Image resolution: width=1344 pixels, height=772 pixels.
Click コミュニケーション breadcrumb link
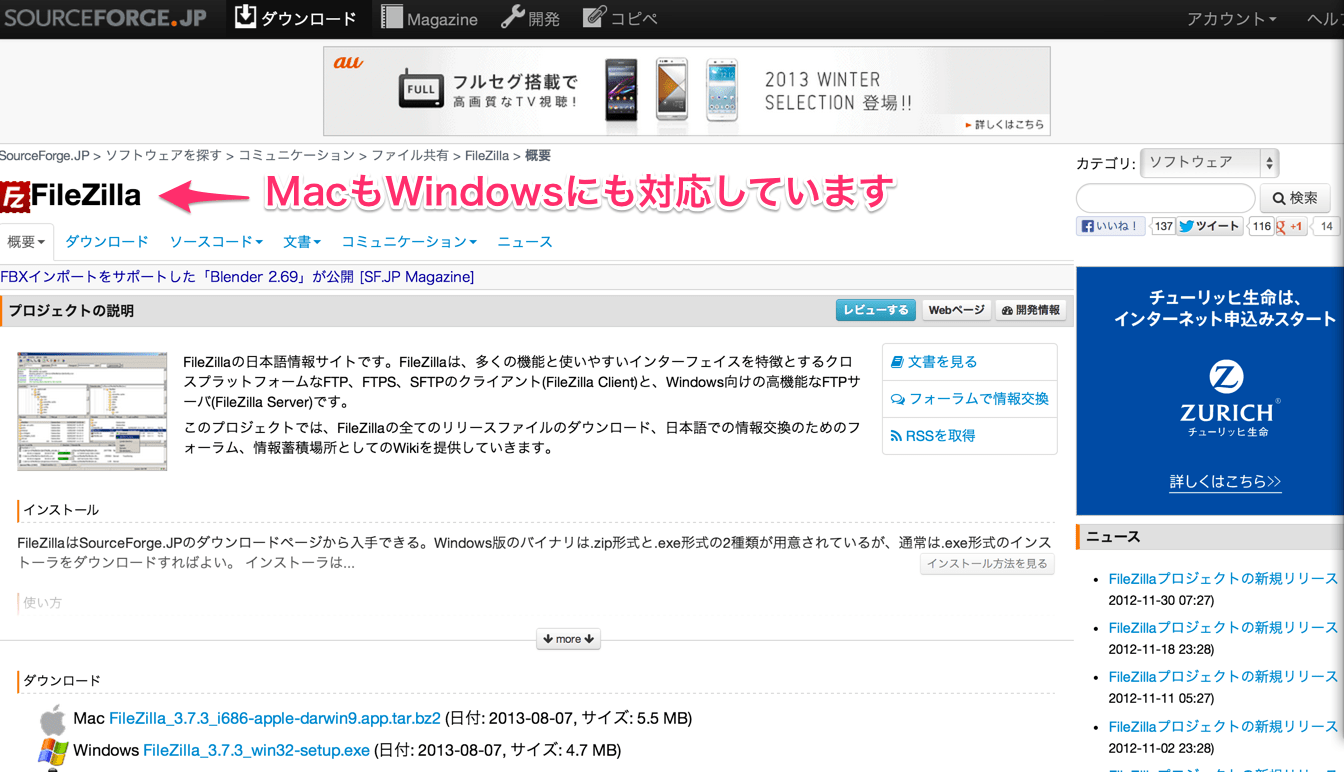tap(296, 156)
